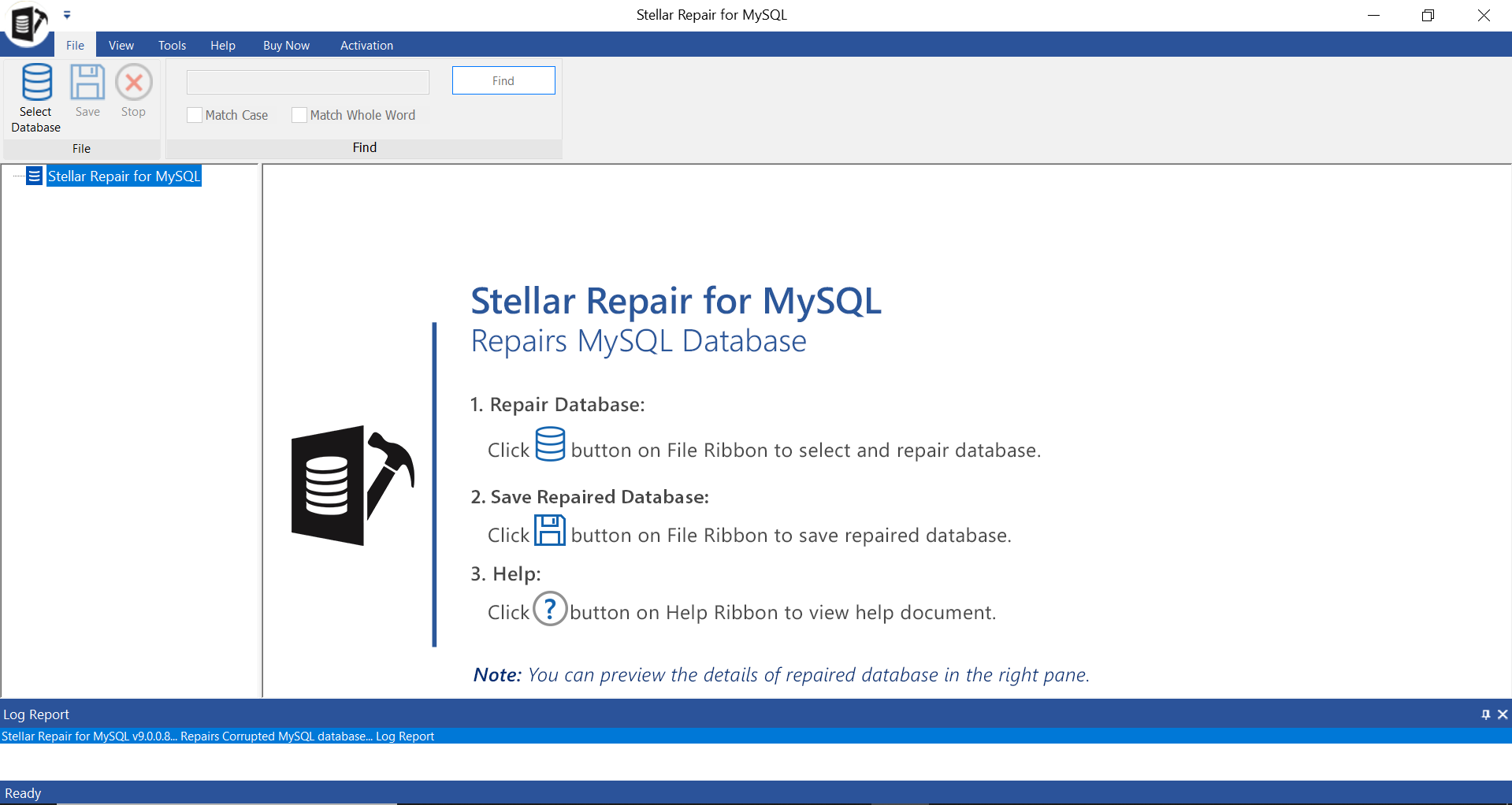Click the Select Database icon
Screen dimensions: 1512x805
click(x=36, y=82)
